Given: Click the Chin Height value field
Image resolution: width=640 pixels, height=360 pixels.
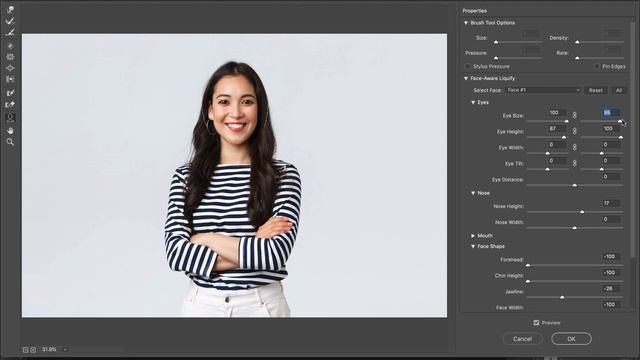Looking at the screenshot, I should point(612,273).
